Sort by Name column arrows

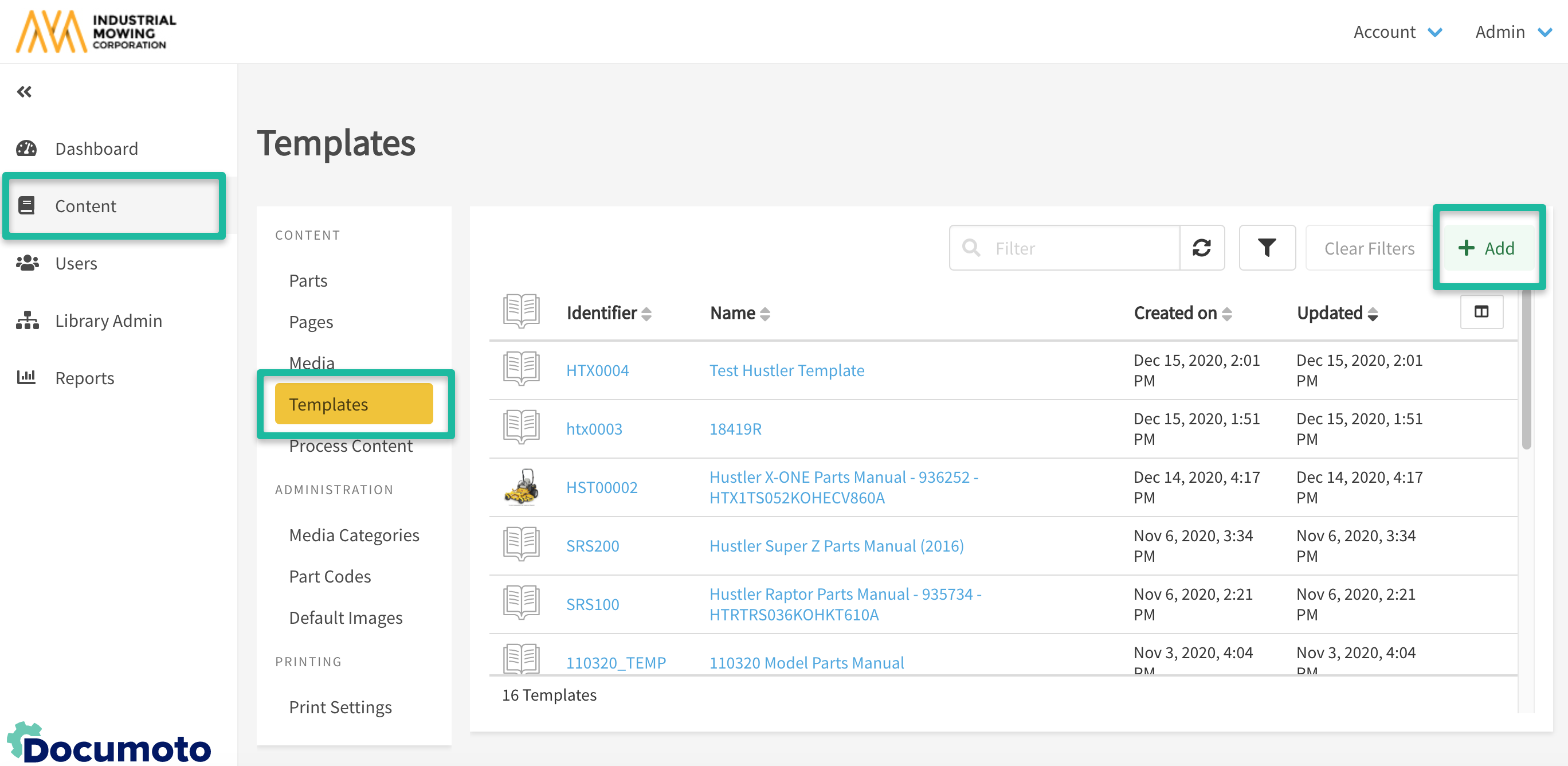click(765, 314)
